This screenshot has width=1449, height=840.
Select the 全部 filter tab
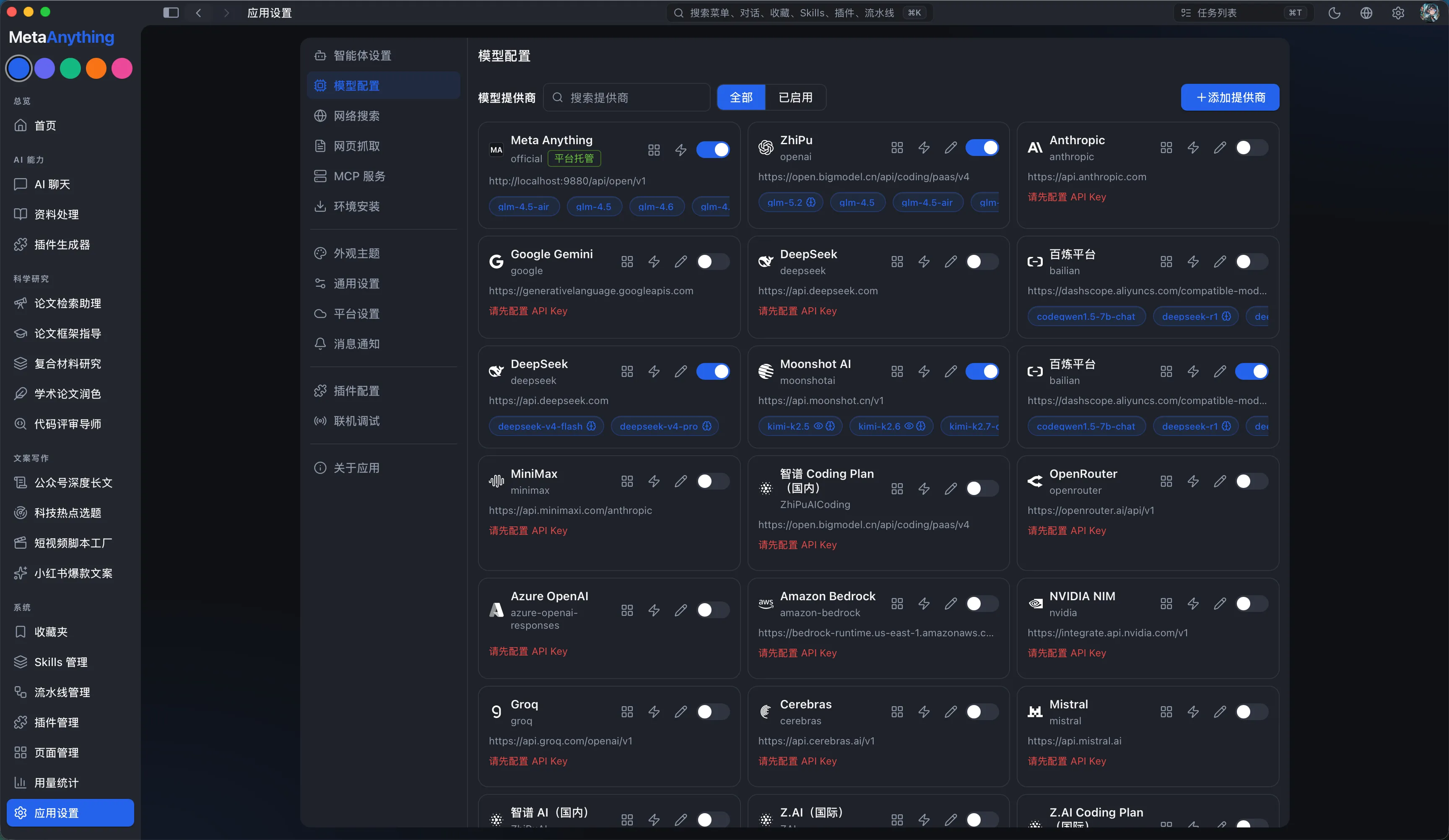[741, 97]
